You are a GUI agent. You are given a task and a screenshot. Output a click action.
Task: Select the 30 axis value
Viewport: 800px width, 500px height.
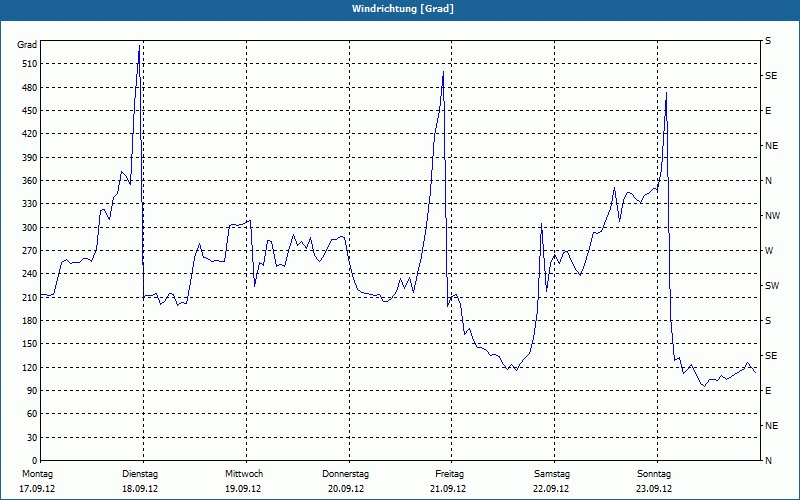click(31, 438)
